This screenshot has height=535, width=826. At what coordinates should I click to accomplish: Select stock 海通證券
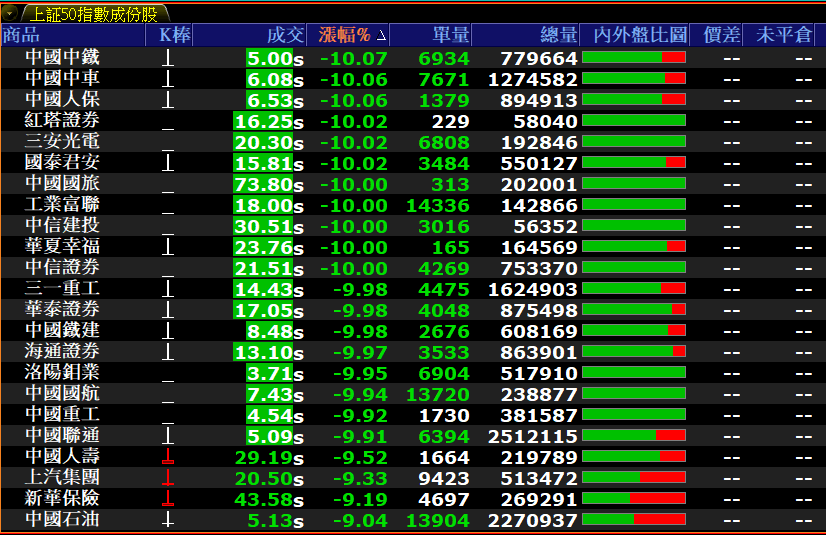(x=62, y=352)
